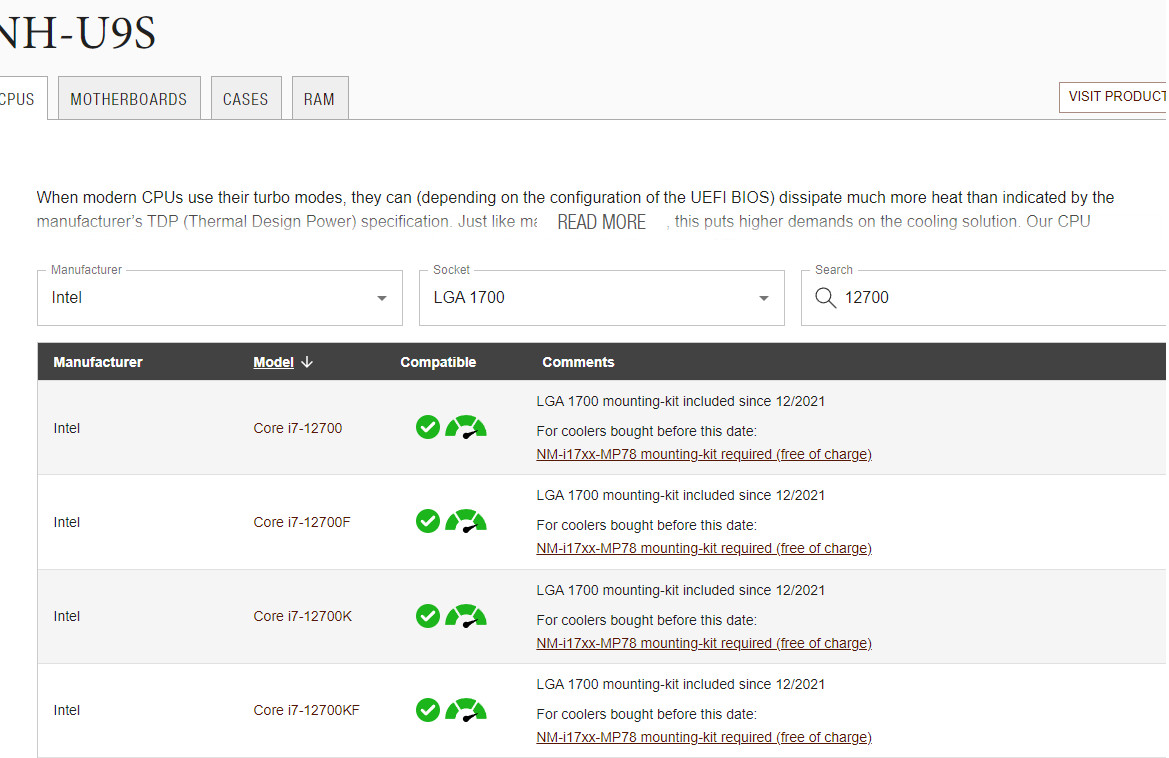Switch to the Cases tab
The height and width of the screenshot is (758, 1169).
246,99
